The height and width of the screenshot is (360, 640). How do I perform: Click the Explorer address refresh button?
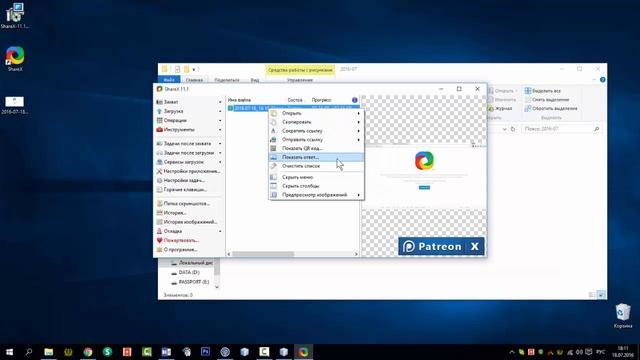513,129
